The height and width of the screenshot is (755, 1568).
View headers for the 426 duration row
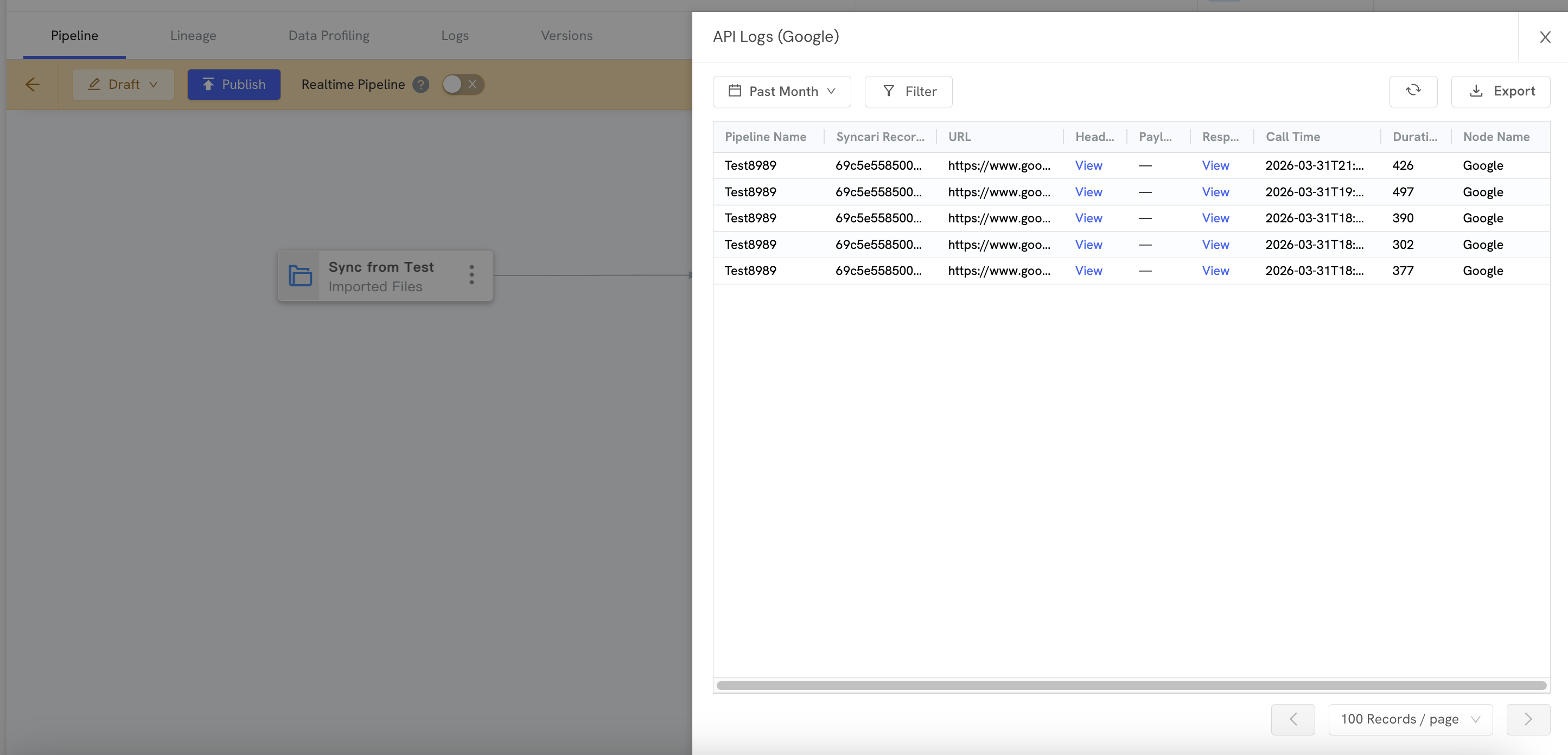click(1088, 165)
